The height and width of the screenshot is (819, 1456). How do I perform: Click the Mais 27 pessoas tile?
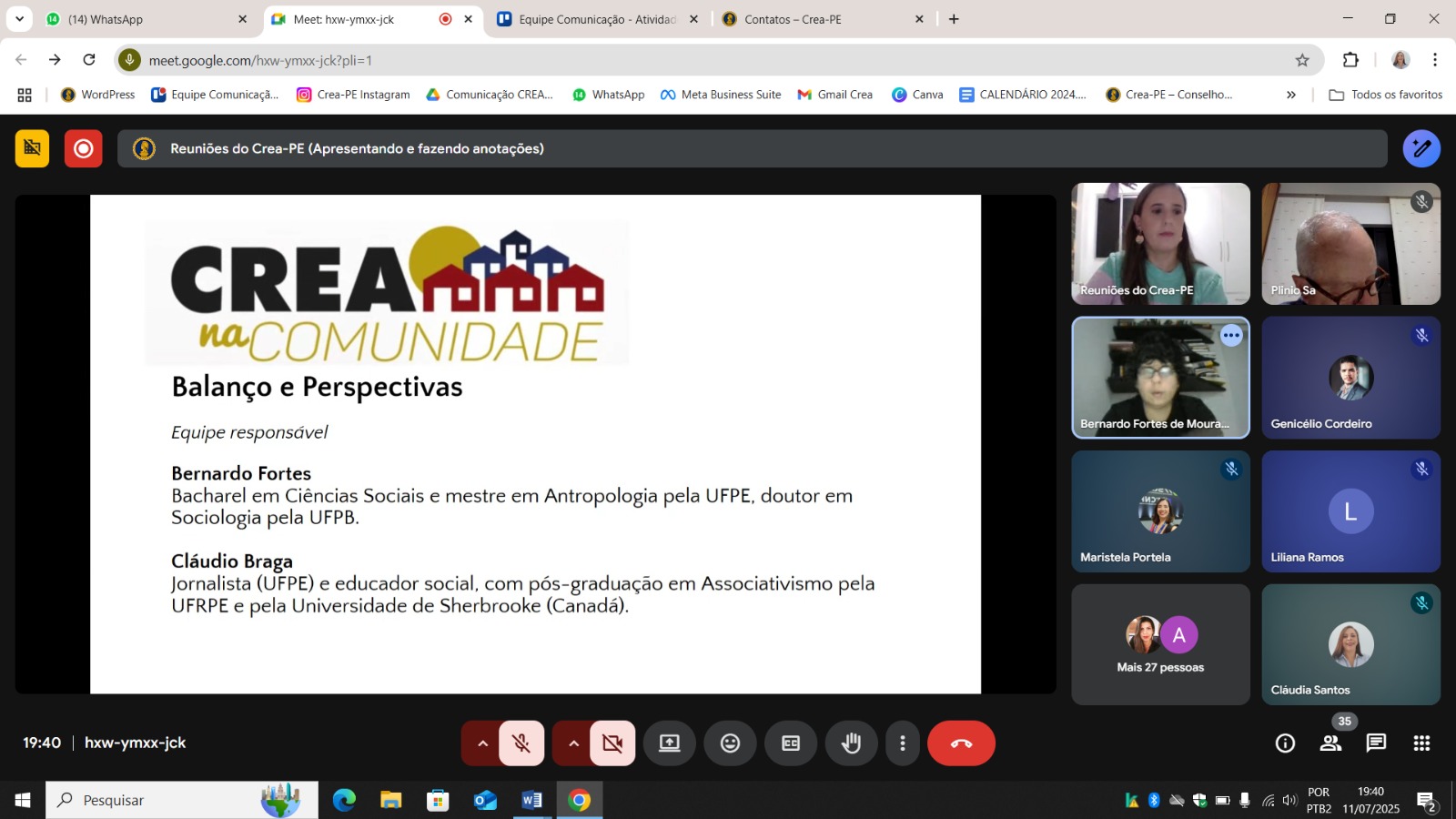(x=1160, y=644)
